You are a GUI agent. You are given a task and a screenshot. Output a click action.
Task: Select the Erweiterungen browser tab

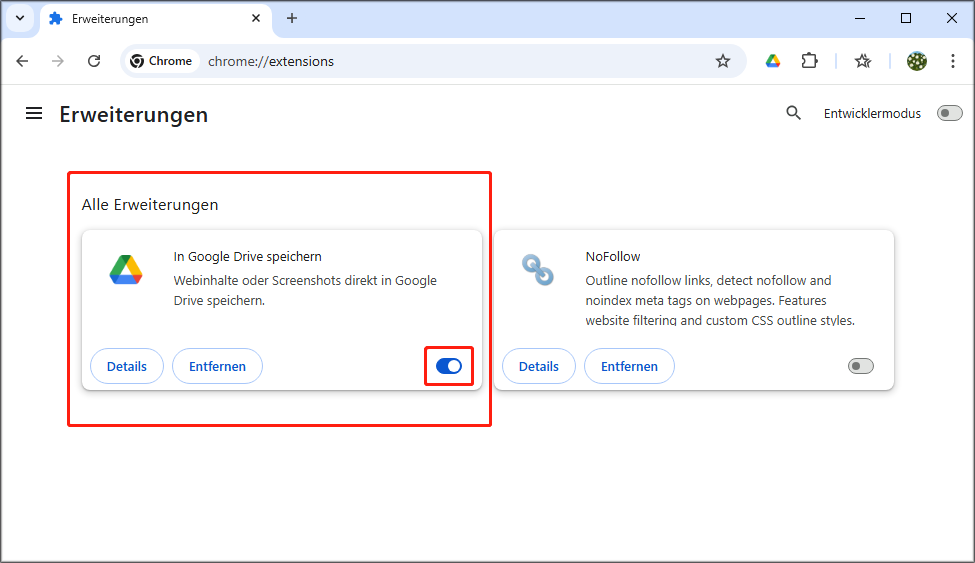[140, 18]
